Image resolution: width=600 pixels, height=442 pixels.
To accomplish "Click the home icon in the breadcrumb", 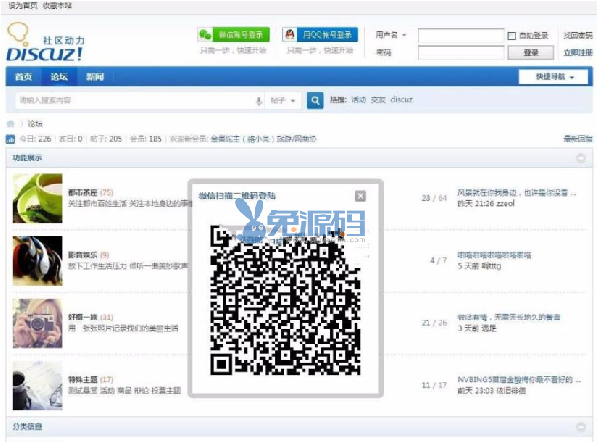I will tap(11, 124).
